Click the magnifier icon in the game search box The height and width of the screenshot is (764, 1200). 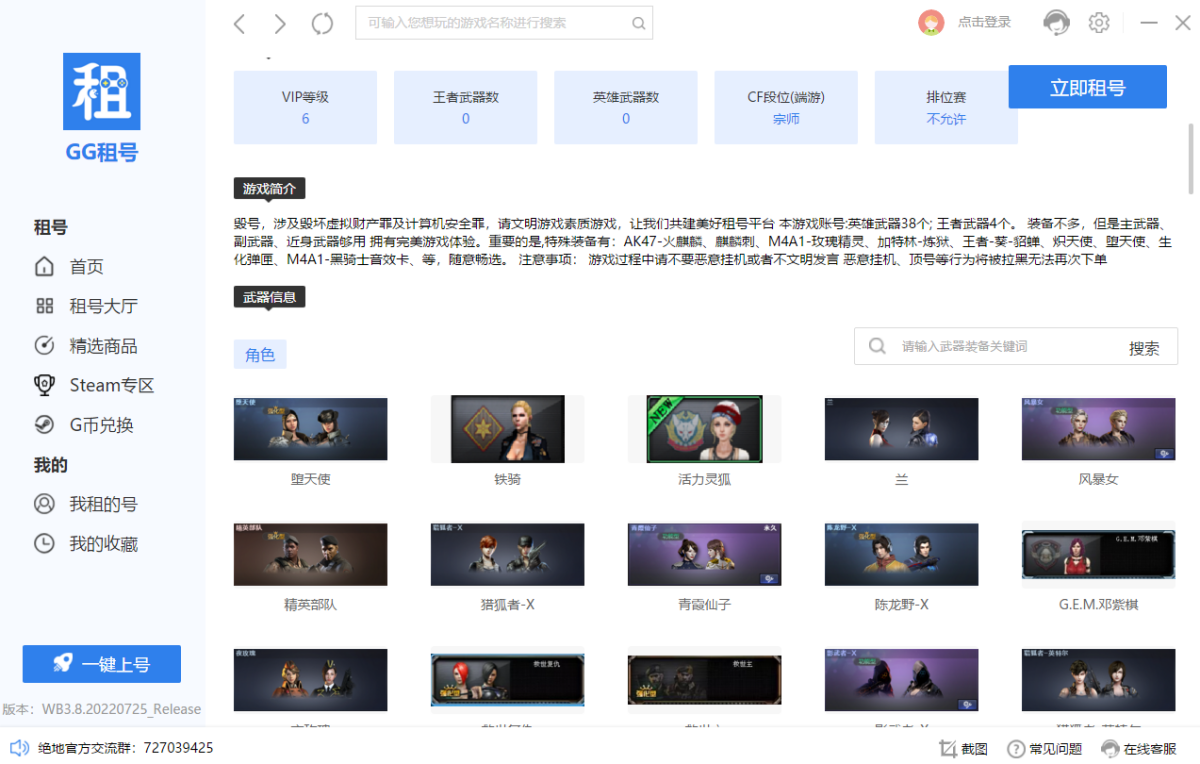point(638,23)
